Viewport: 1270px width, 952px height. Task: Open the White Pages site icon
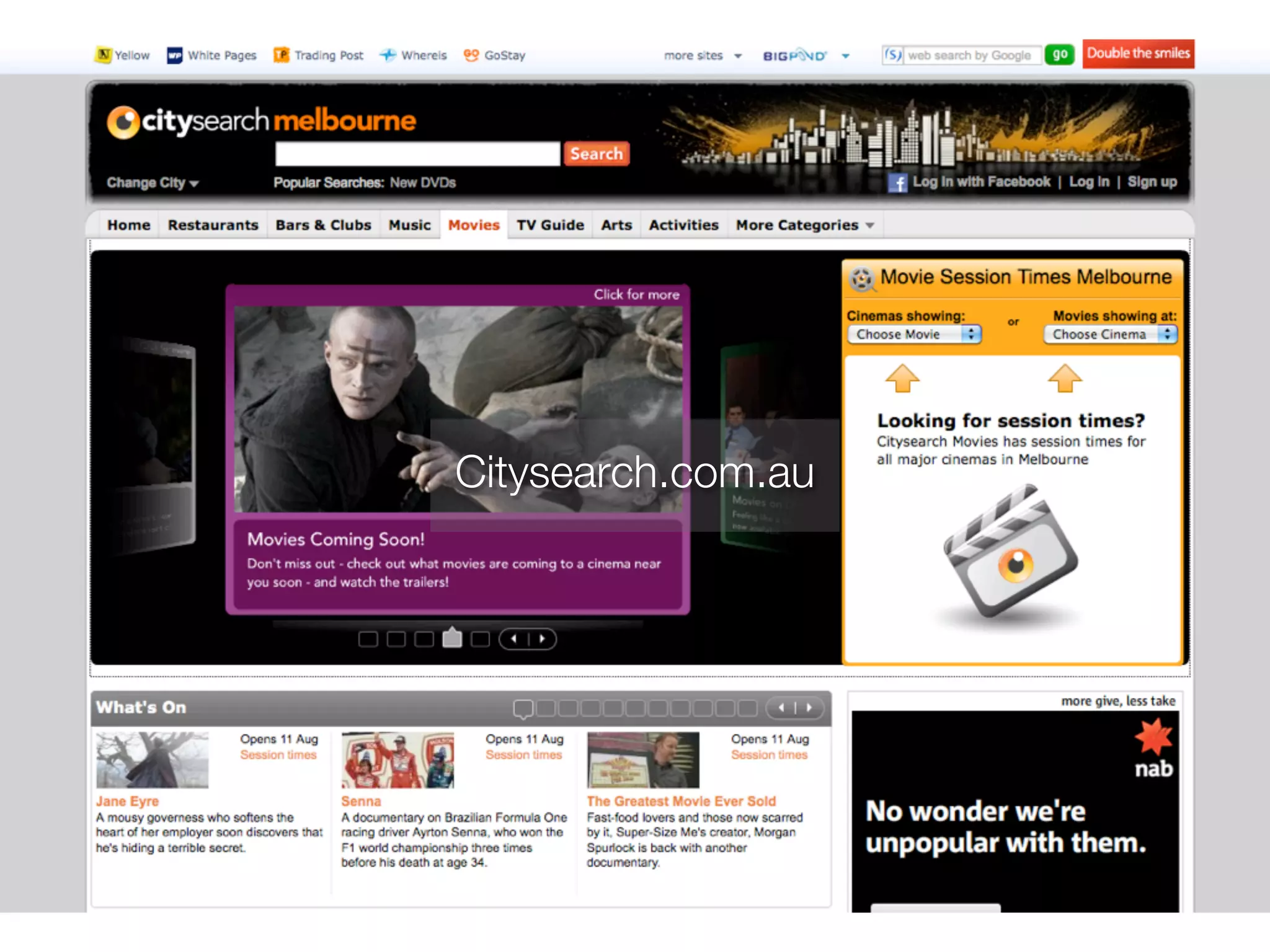[174, 56]
